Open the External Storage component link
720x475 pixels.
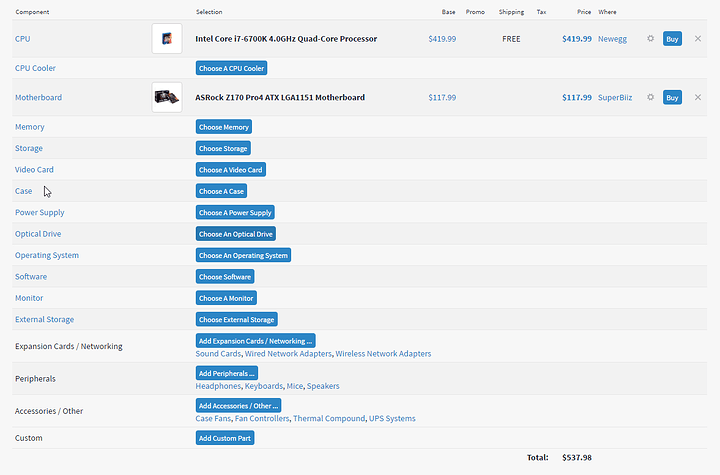pyautogui.click(x=44, y=319)
